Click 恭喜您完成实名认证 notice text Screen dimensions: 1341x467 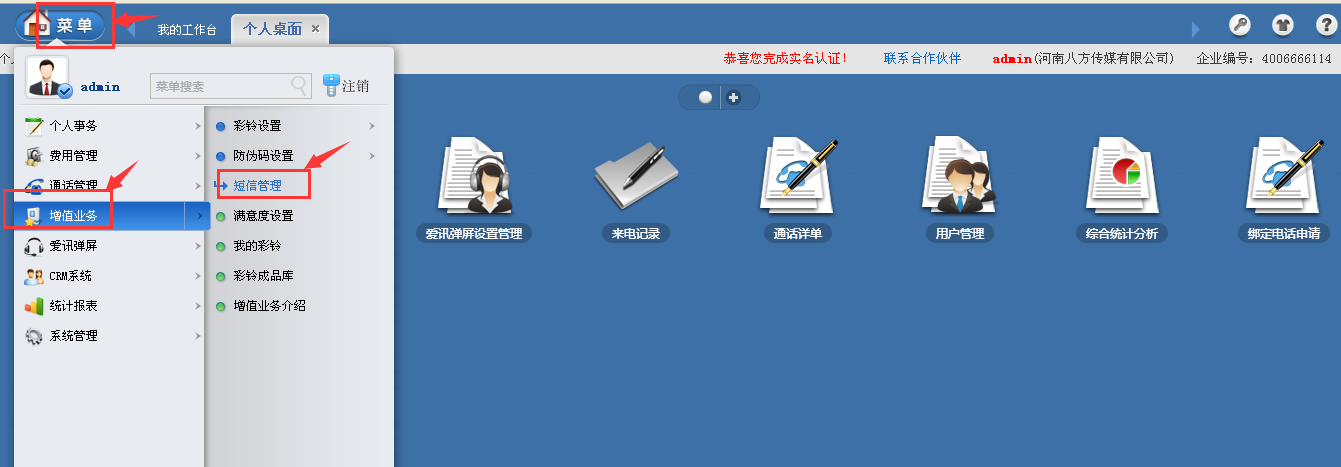(x=785, y=58)
